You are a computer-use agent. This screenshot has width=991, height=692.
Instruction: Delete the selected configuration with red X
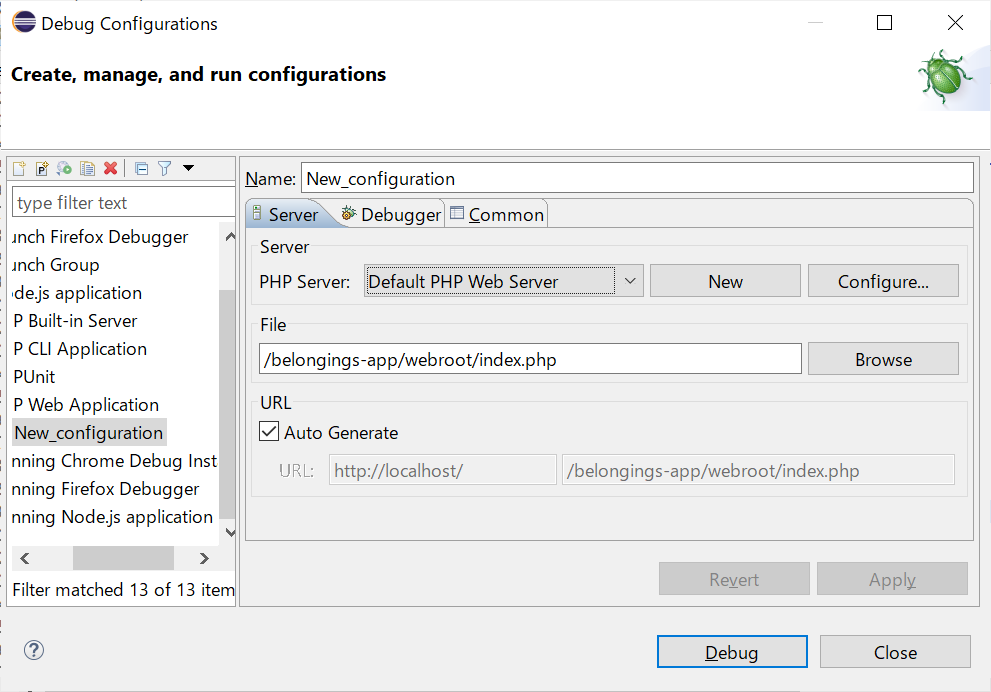click(111, 169)
